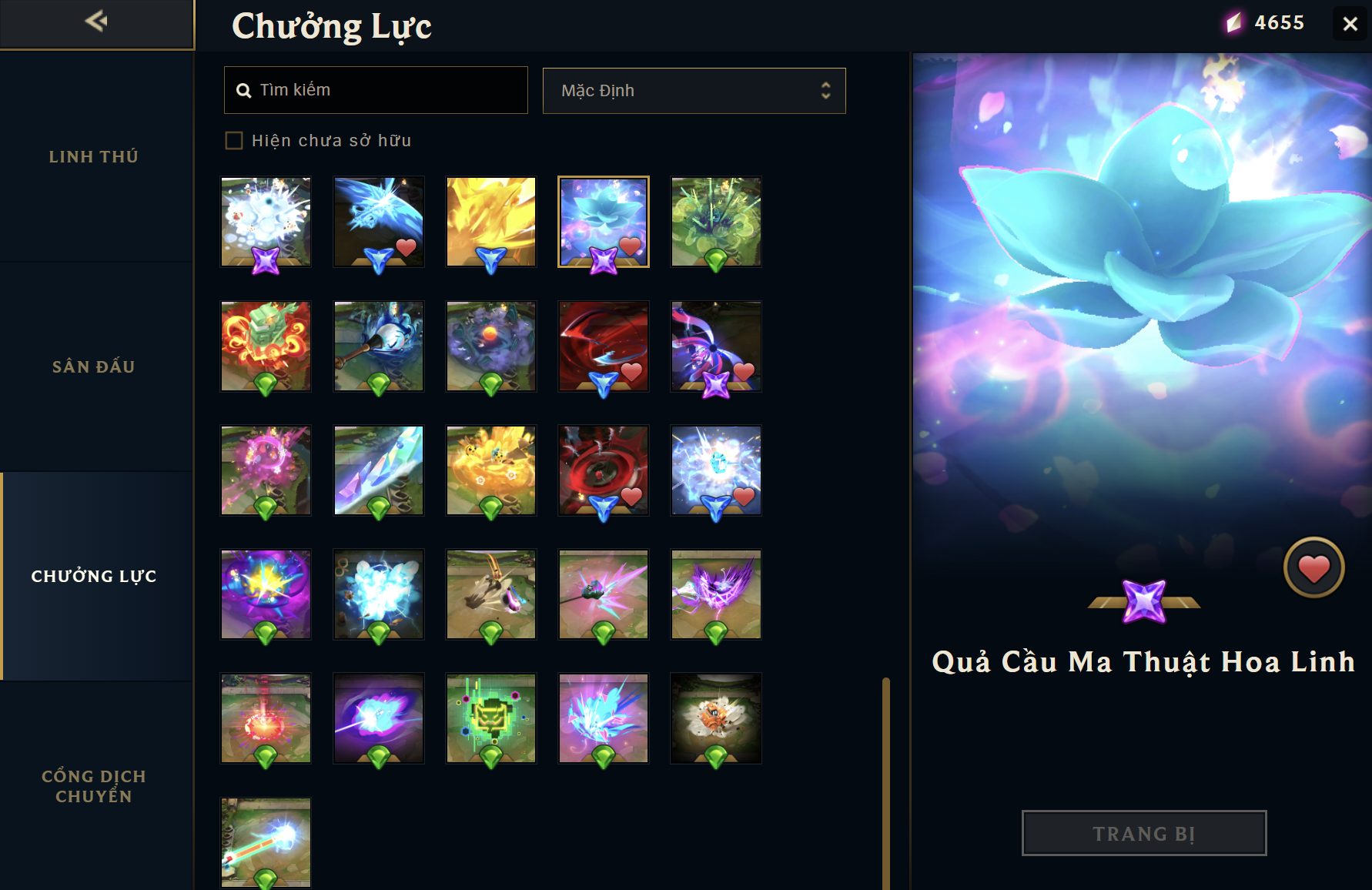Image resolution: width=1372 pixels, height=890 pixels.
Task: Enable the Hiện chưa sở hữu checkbox
Action: [x=234, y=140]
